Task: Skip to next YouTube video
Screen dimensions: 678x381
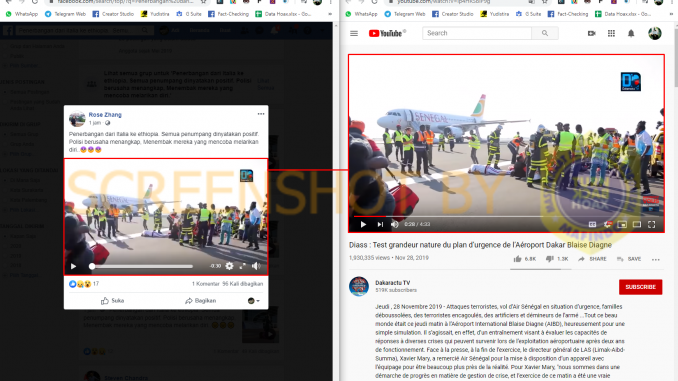Action: pyautogui.click(x=380, y=224)
